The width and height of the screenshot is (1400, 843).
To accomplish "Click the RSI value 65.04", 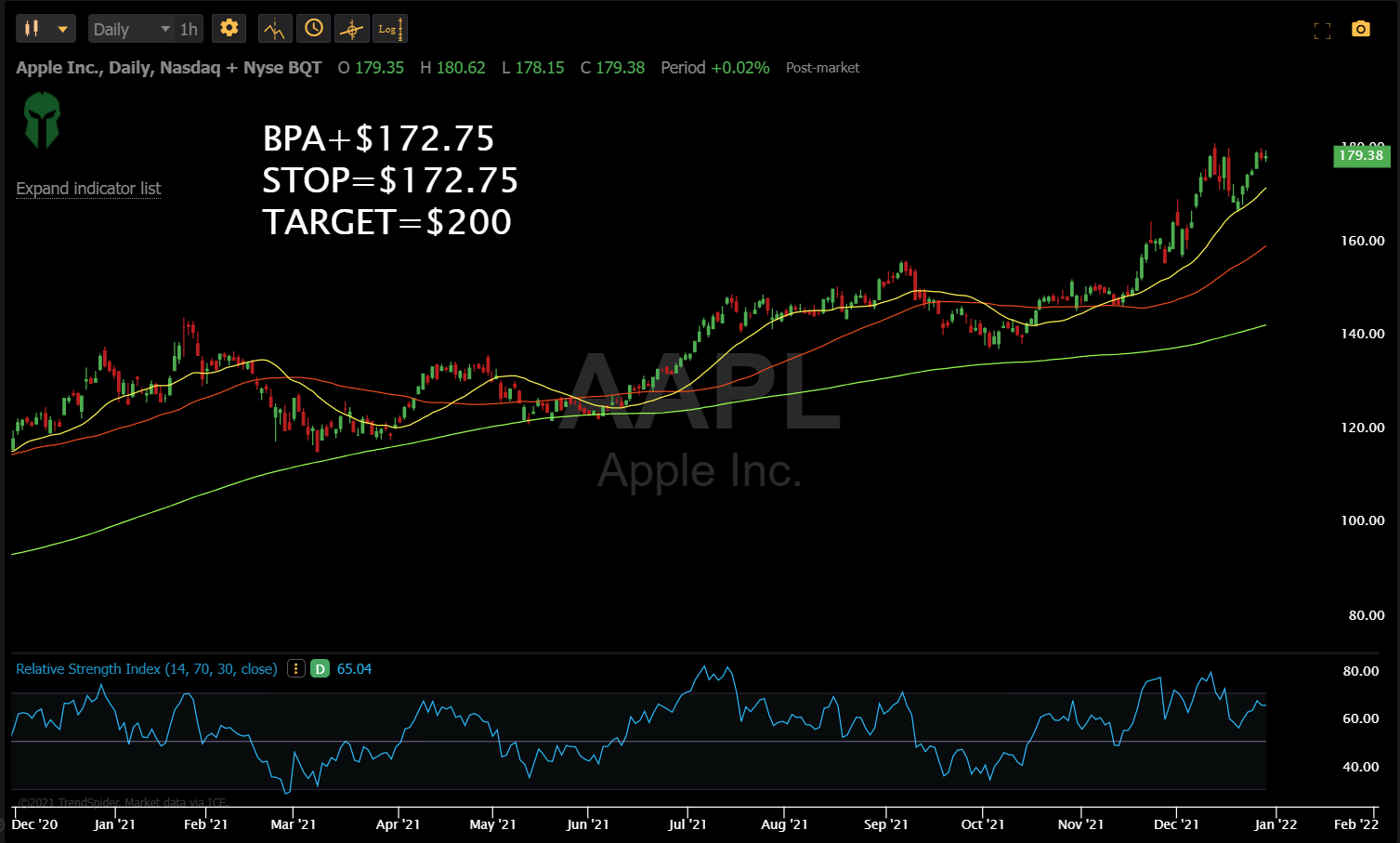I will pyautogui.click(x=354, y=668).
